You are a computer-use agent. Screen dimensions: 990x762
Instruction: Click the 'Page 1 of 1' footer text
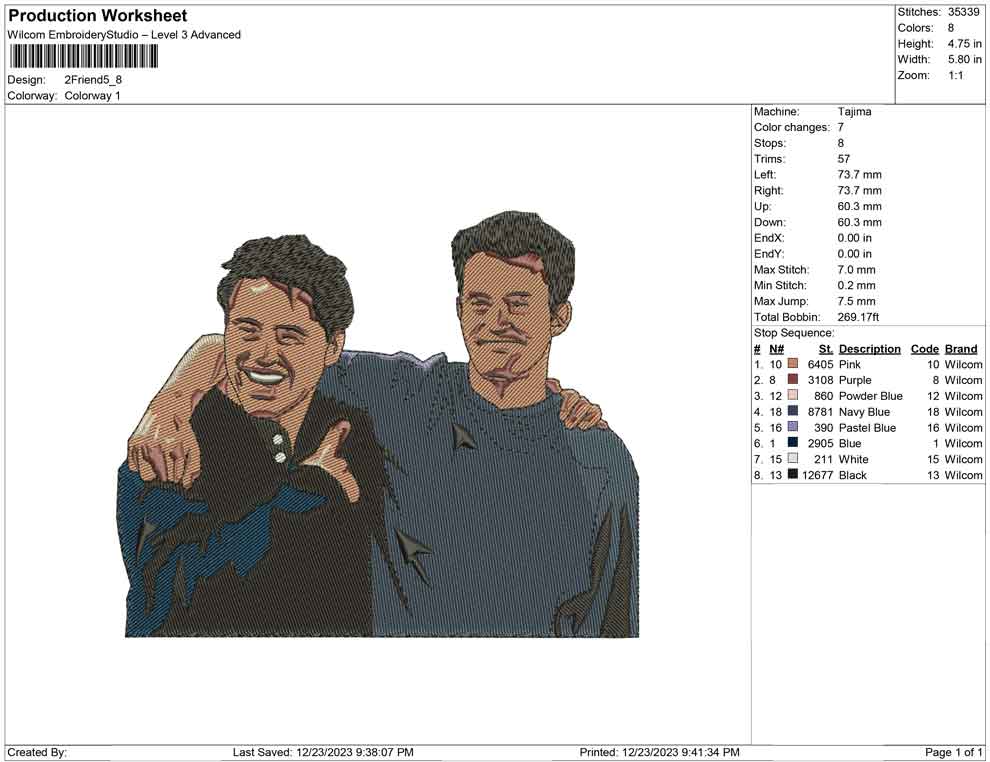click(x=953, y=752)
